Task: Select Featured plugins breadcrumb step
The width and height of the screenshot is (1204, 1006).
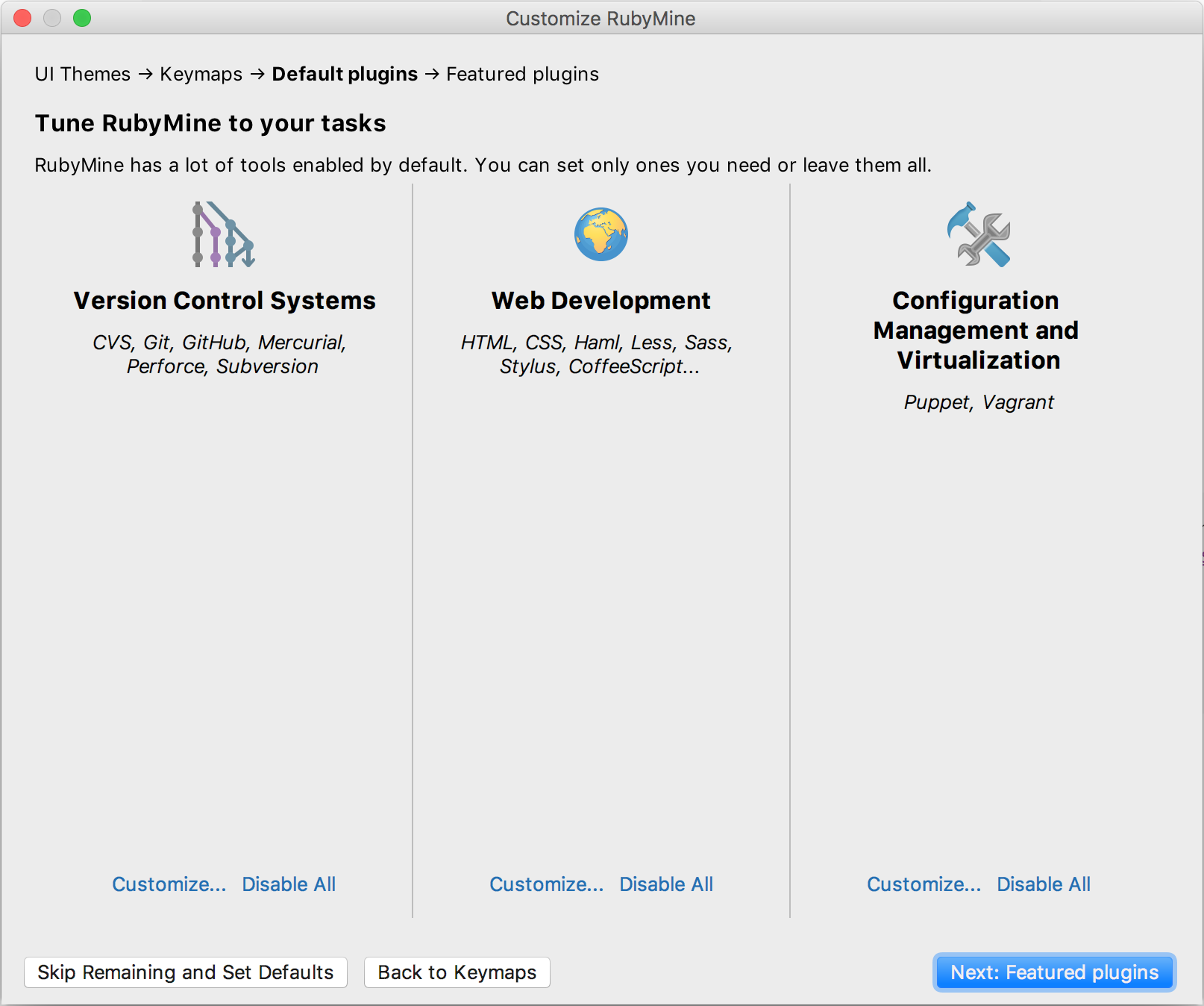Action: click(522, 74)
